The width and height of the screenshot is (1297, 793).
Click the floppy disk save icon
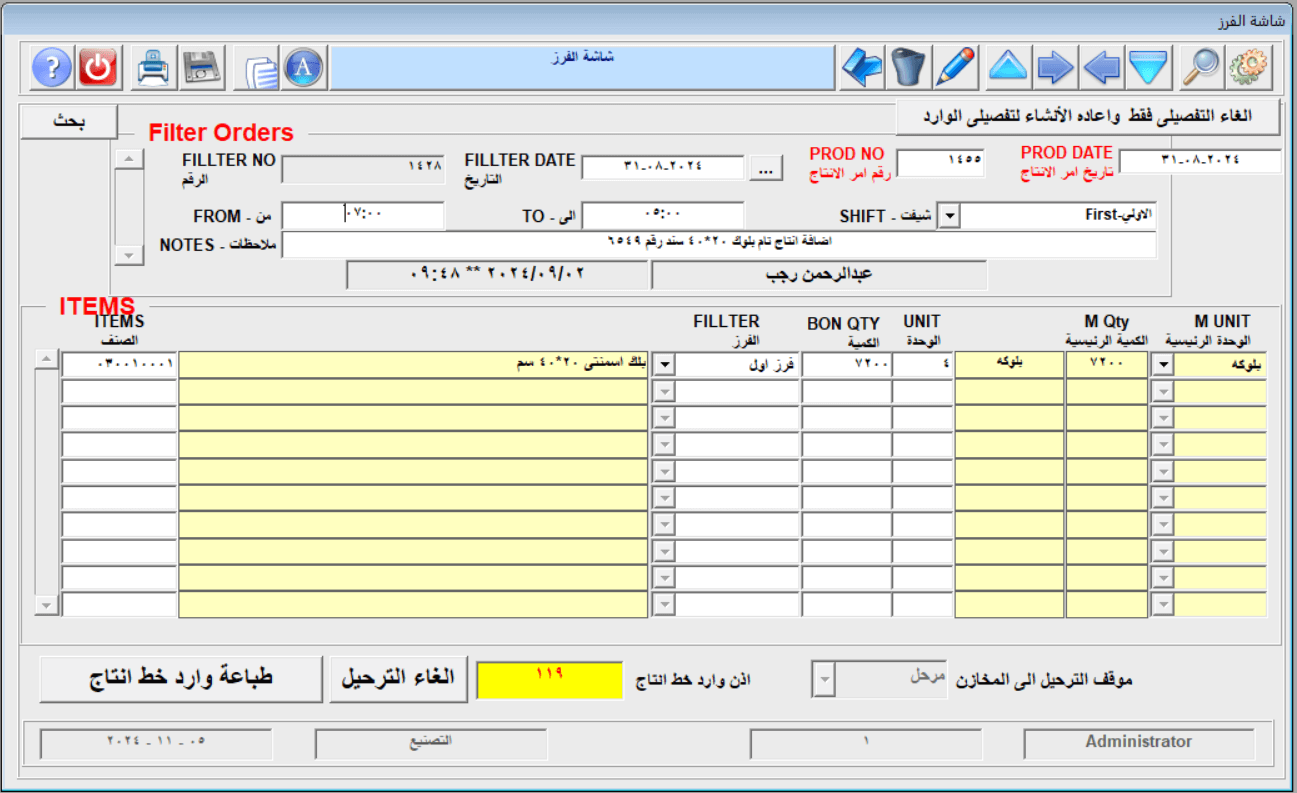coord(202,68)
